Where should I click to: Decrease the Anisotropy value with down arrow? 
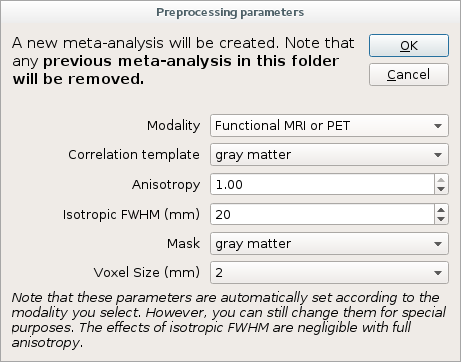[x=441, y=189]
